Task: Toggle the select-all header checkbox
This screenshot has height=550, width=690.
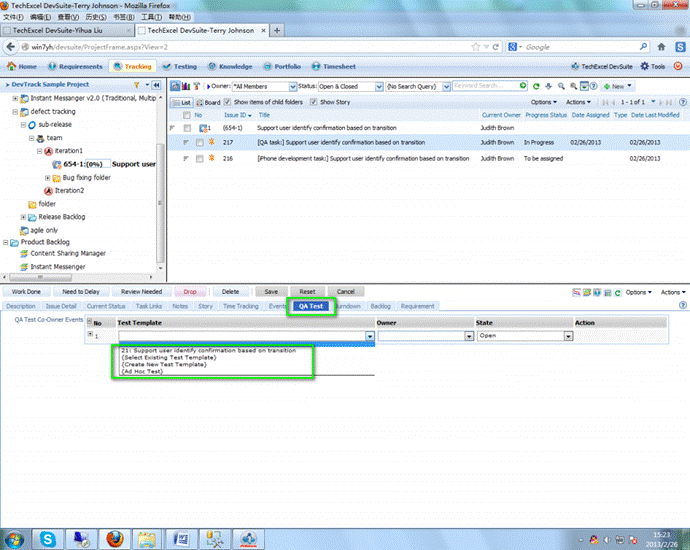Action: 187,115
